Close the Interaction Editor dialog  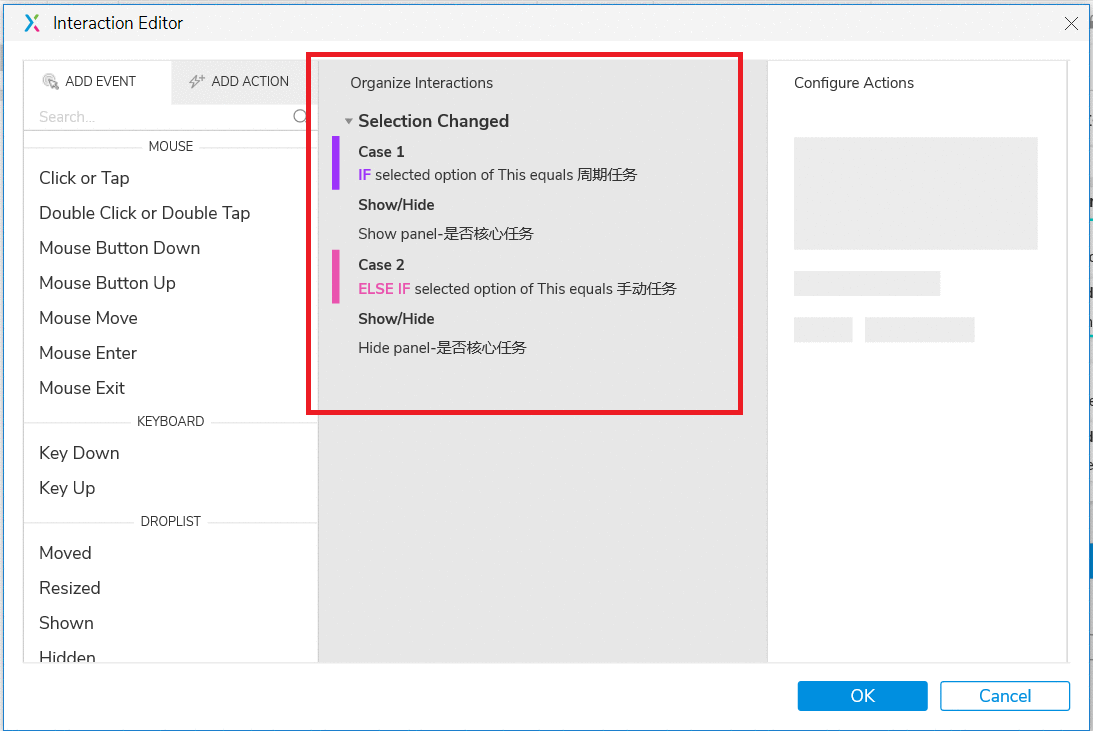pos(1071,24)
